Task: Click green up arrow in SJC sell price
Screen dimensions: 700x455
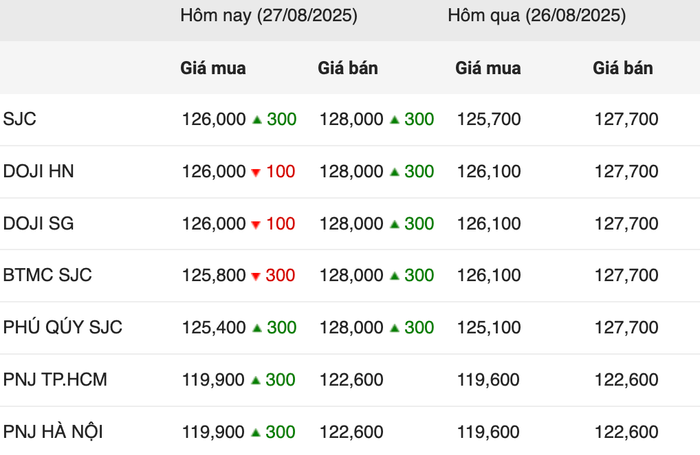Action: pos(394,119)
